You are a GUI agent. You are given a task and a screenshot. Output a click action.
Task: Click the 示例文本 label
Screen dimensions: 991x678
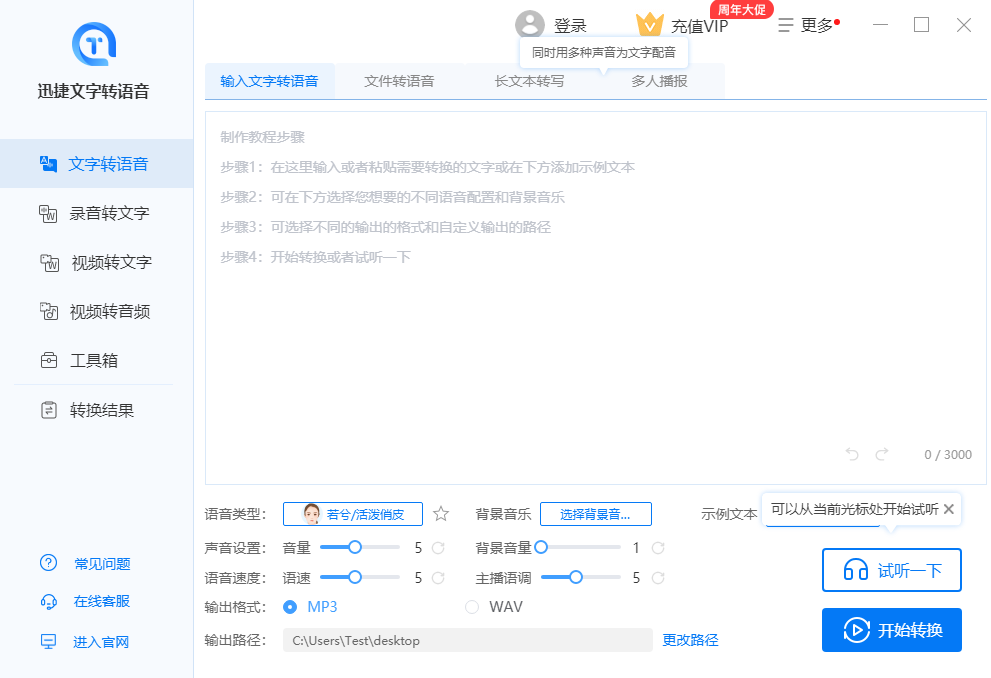coord(729,514)
